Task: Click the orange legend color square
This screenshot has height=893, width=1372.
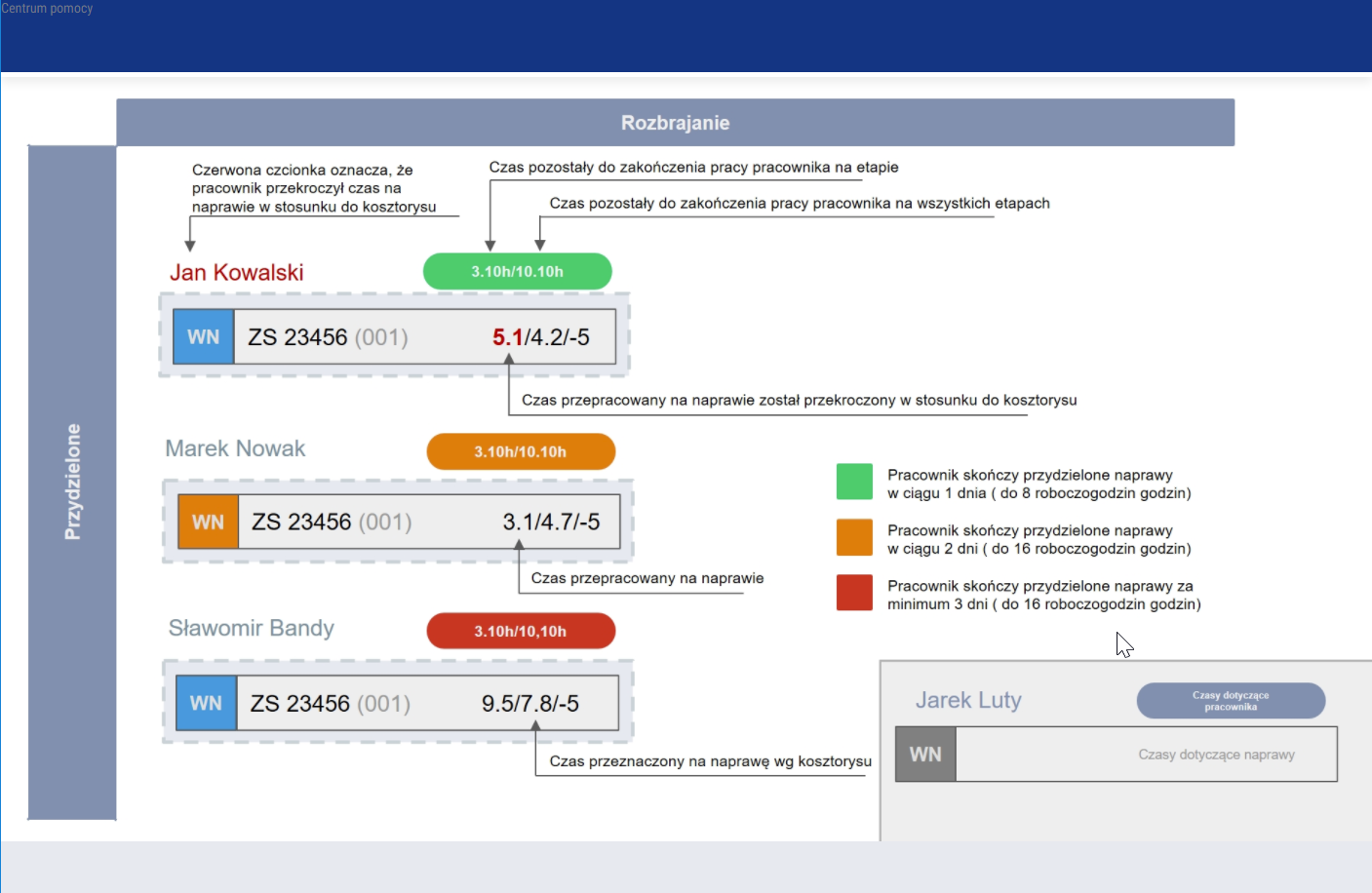Action: [x=854, y=537]
